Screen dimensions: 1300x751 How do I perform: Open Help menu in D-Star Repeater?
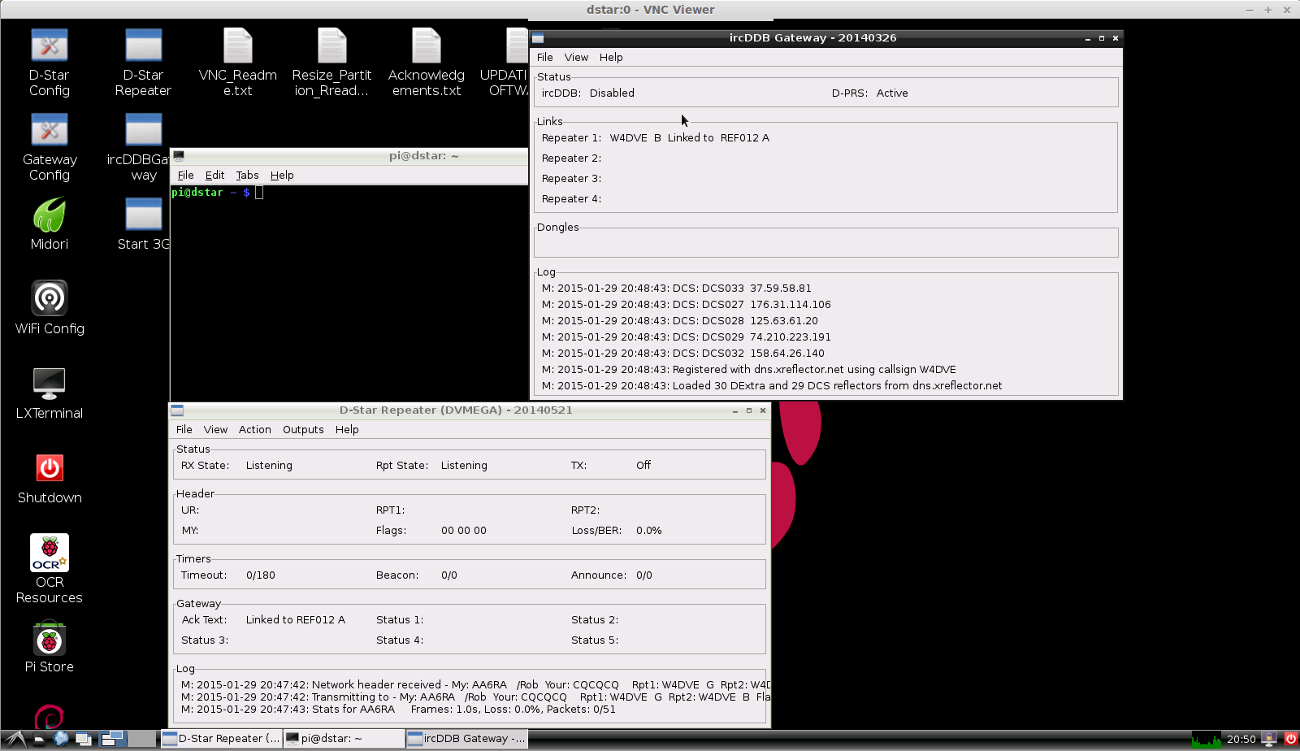coord(347,429)
